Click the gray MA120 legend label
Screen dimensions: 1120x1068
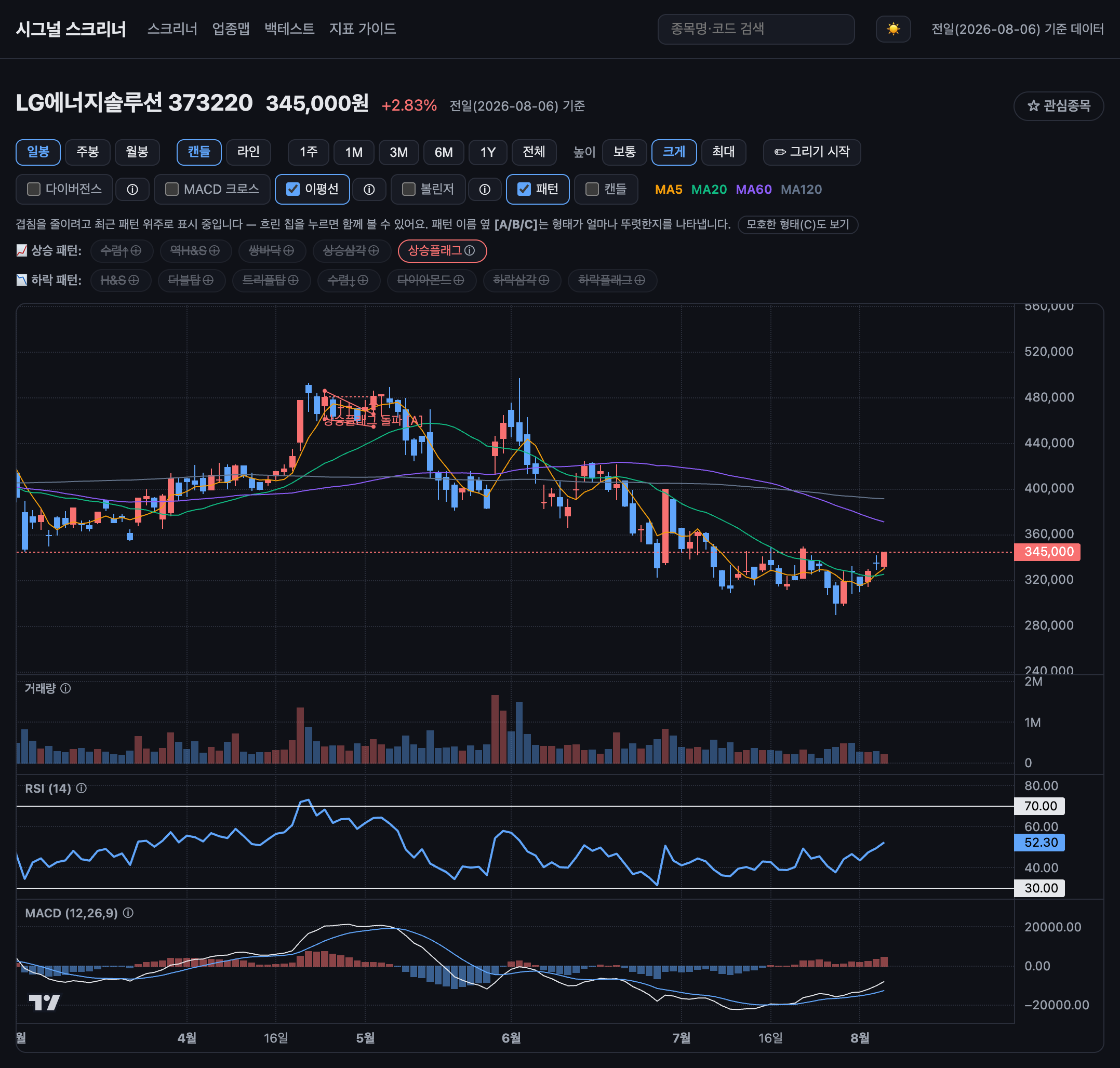coord(801,190)
